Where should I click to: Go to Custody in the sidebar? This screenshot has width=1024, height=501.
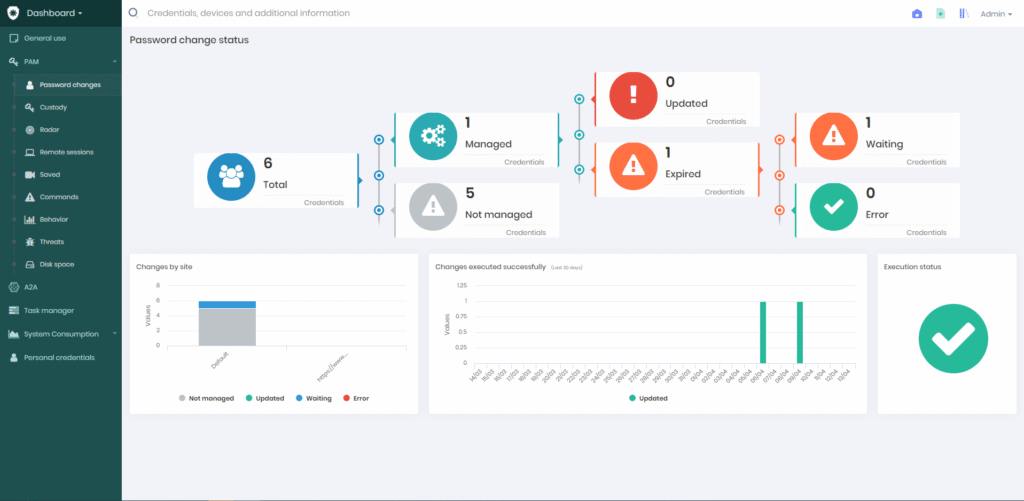(53, 107)
